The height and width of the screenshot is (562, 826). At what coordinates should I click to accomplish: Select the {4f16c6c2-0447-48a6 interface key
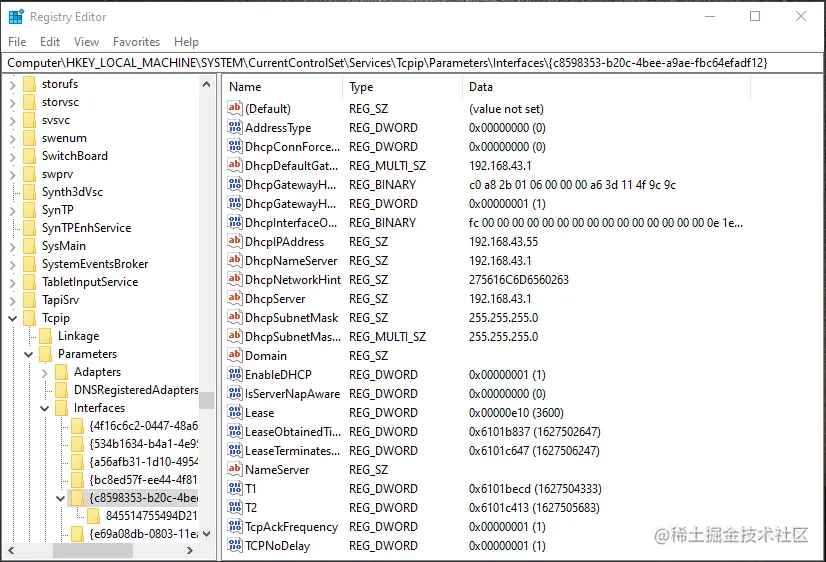click(x=143, y=426)
